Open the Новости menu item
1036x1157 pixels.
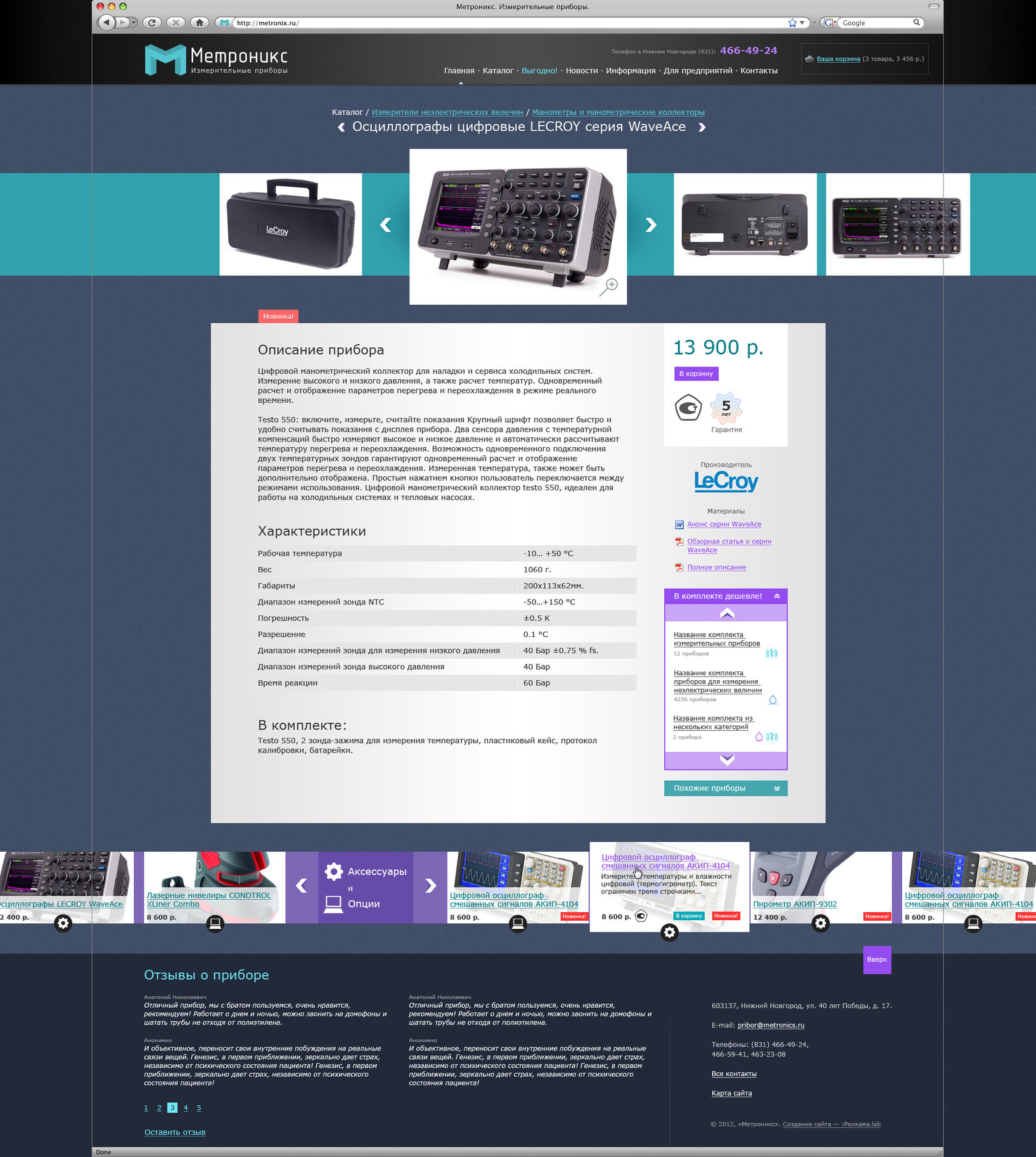(x=582, y=71)
